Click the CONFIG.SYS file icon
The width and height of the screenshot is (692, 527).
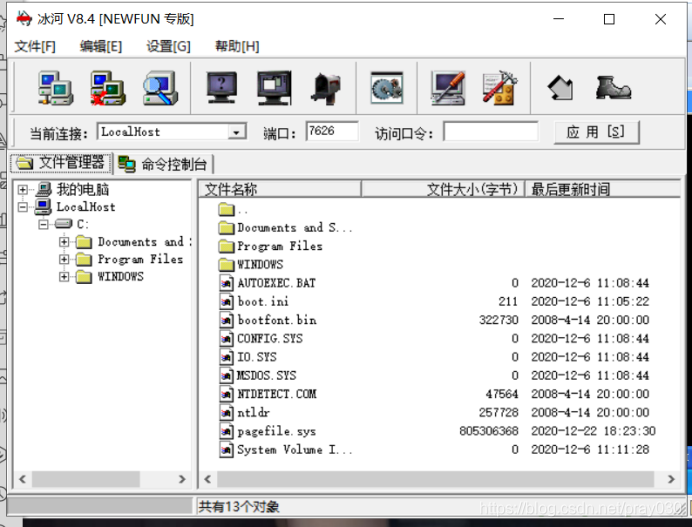click(x=226, y=339)
